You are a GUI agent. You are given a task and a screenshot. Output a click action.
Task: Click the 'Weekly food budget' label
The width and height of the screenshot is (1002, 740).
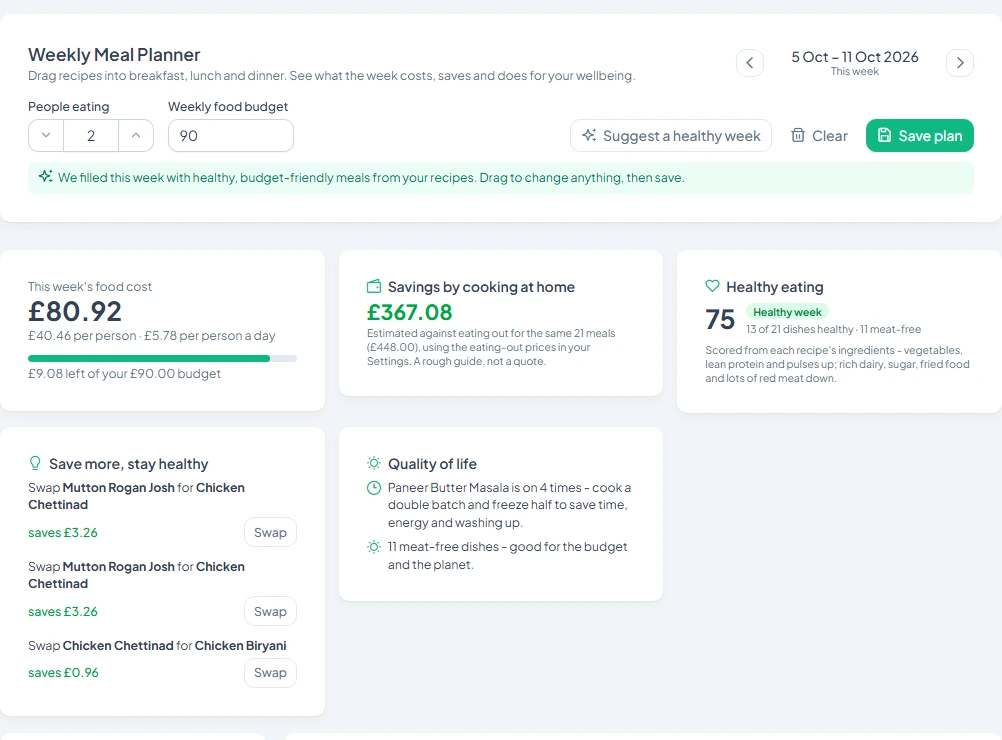228,107
